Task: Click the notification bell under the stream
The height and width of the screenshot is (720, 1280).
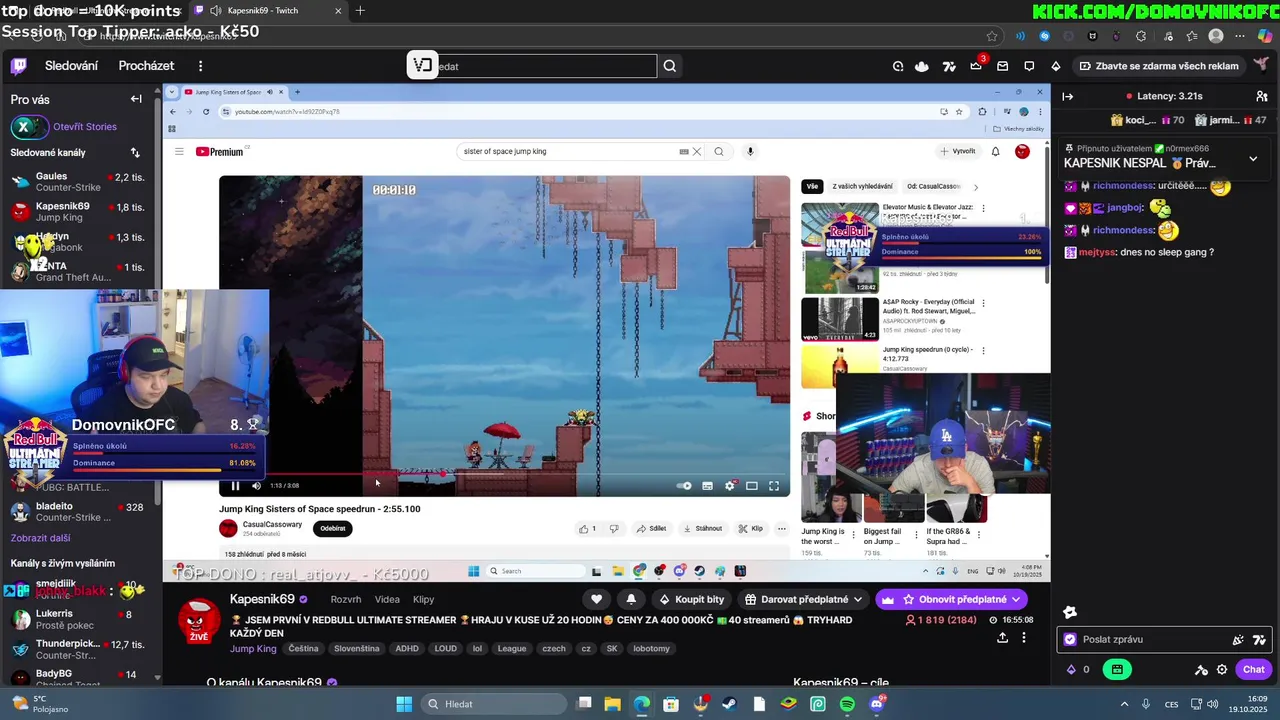Action: (x=631, y=599)
